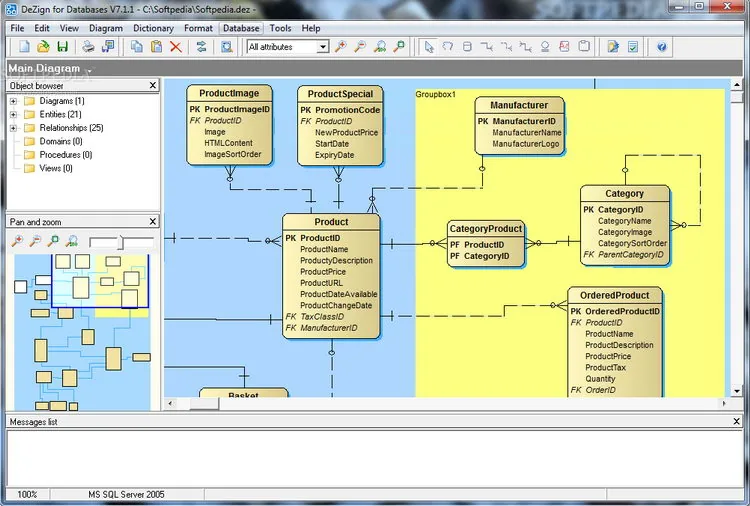Select Views (0) in Object browser
The width and height of the screenshot is (750, 506).
[56, 168]
